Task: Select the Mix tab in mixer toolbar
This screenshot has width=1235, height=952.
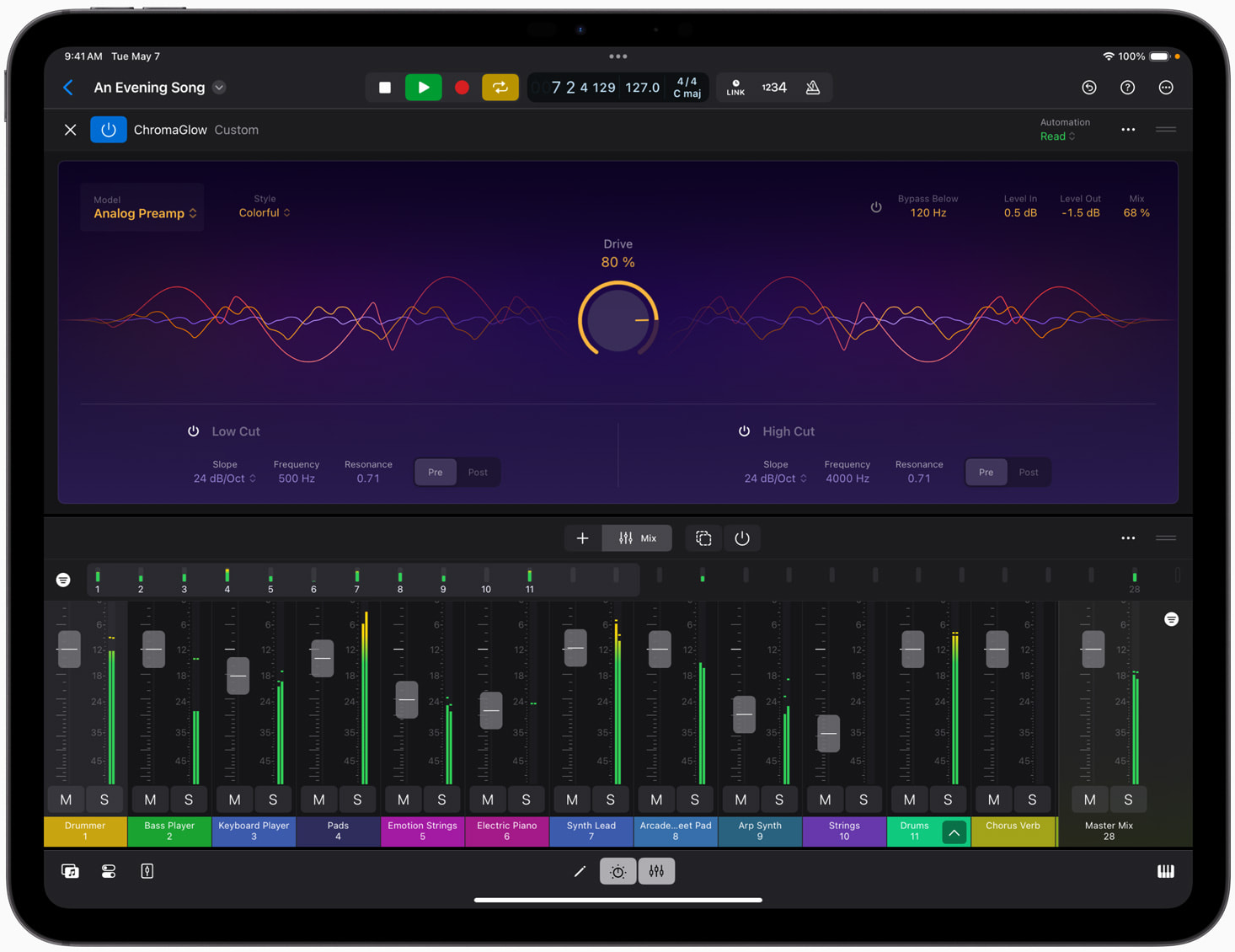Action: click(x=638, y=538)
